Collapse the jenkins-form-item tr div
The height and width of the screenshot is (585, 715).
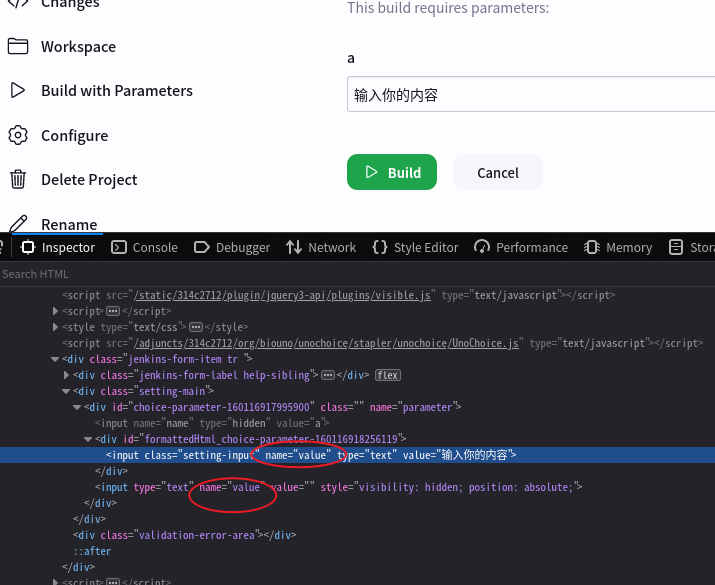55,359
